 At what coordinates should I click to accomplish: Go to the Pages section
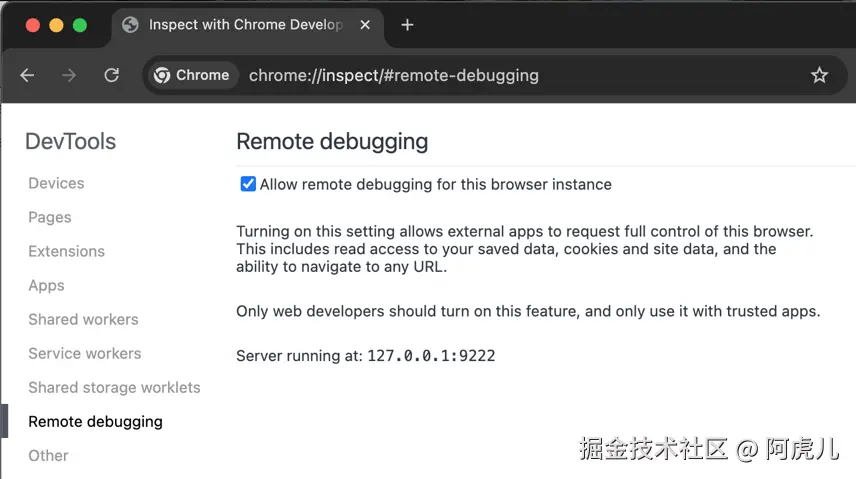[x=50, y=217]
